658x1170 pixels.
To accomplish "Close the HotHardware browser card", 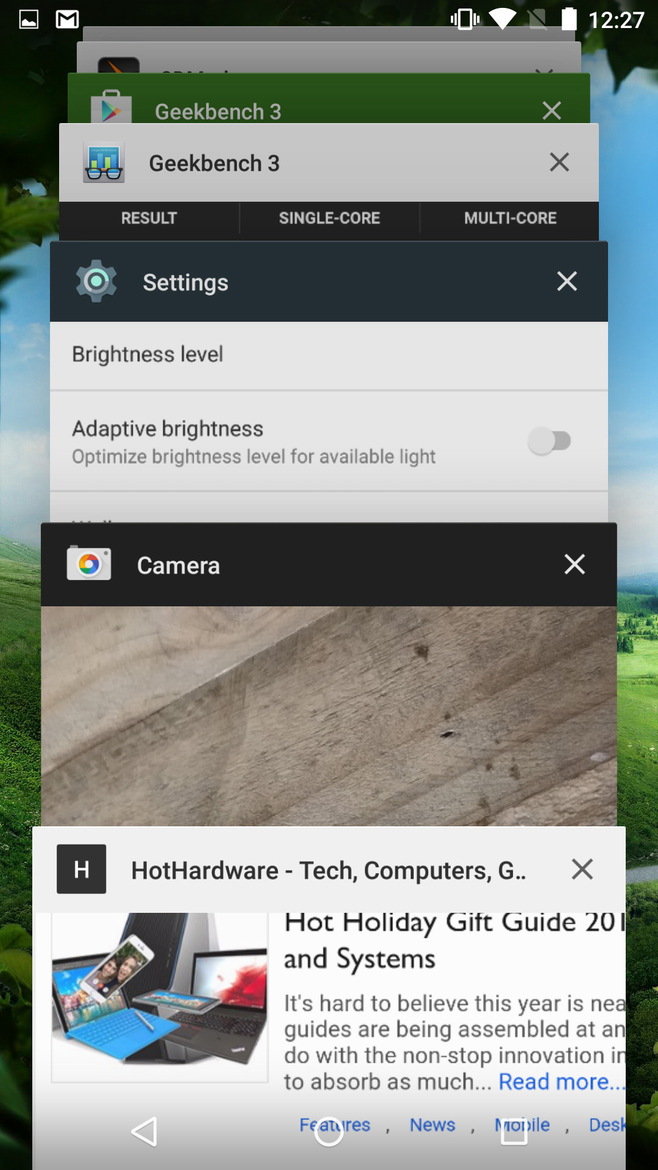I will (582, 869).
